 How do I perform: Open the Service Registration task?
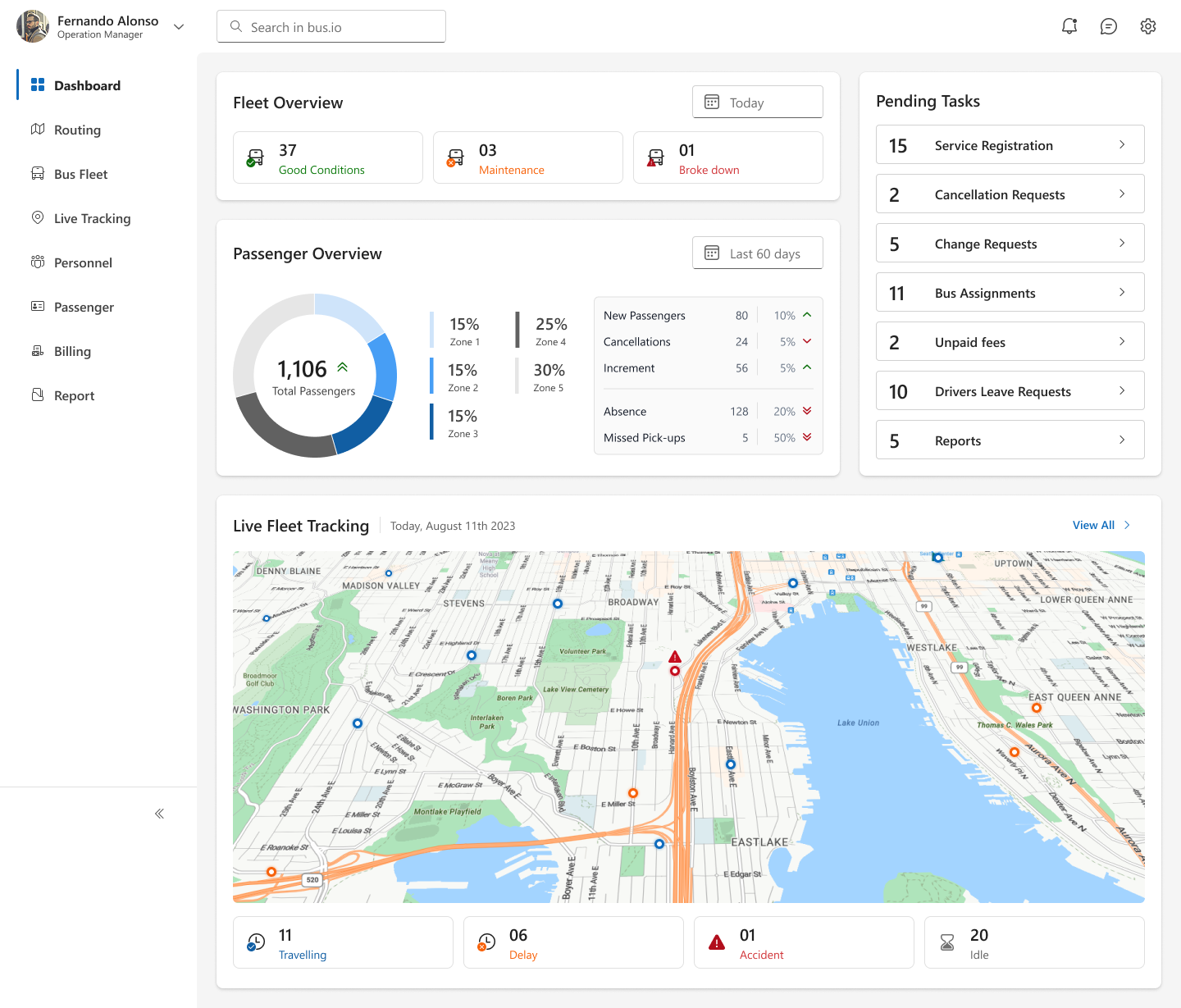[1010, 144]
